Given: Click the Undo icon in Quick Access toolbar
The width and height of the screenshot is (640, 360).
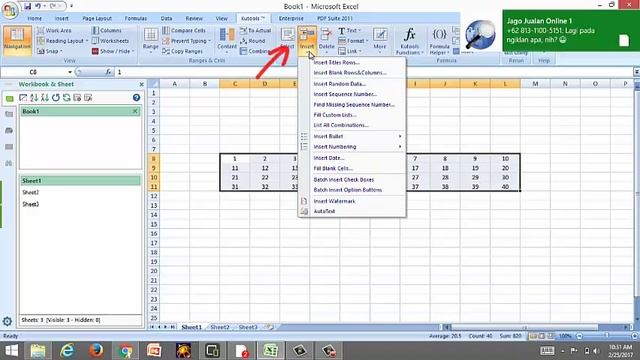Looking at the screenshot, I should click(38, 6).
